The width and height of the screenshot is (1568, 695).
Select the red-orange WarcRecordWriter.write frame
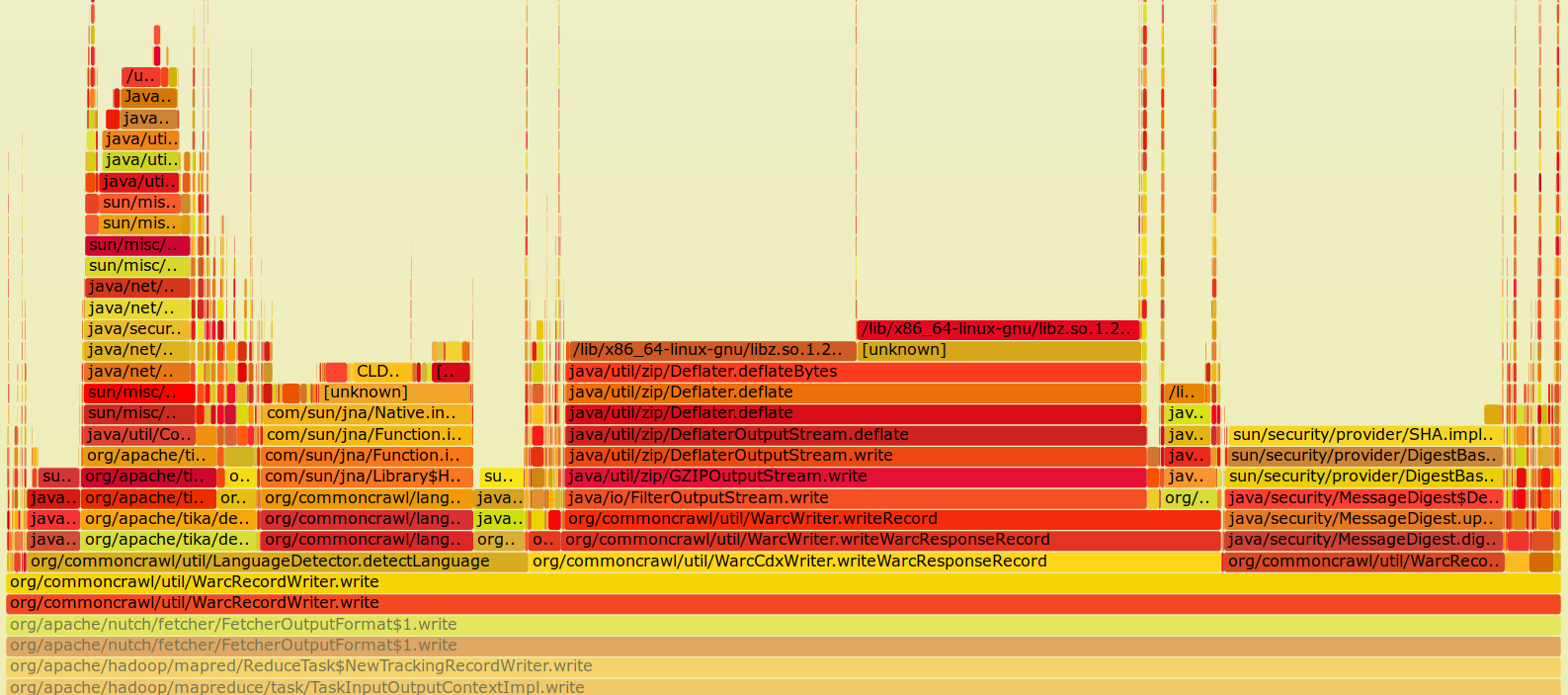(x=783, y=603)
